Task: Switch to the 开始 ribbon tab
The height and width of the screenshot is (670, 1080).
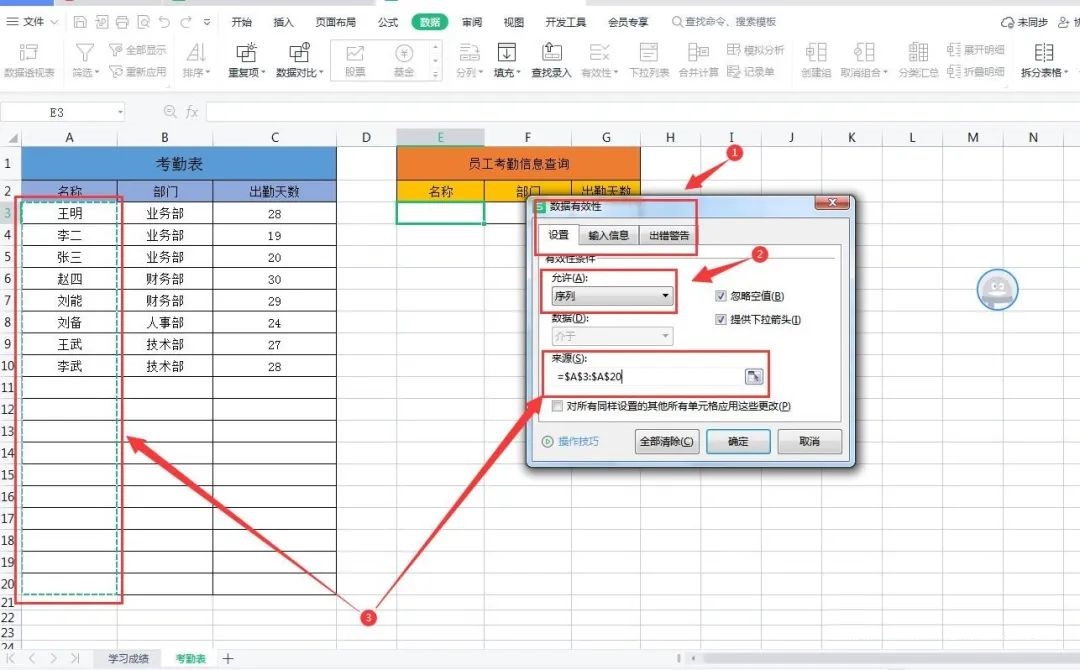Action: 241,22
